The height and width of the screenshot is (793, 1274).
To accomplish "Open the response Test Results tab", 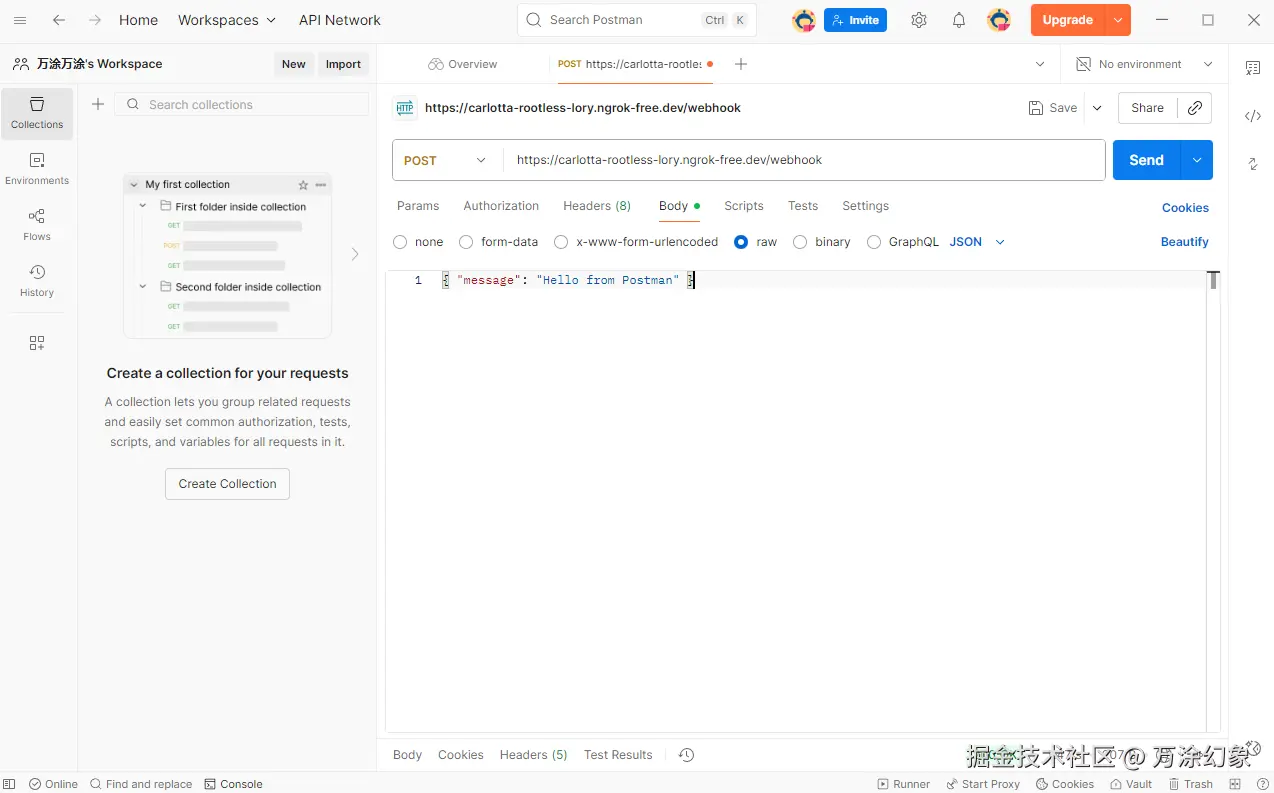I will [x=618, y=755].
